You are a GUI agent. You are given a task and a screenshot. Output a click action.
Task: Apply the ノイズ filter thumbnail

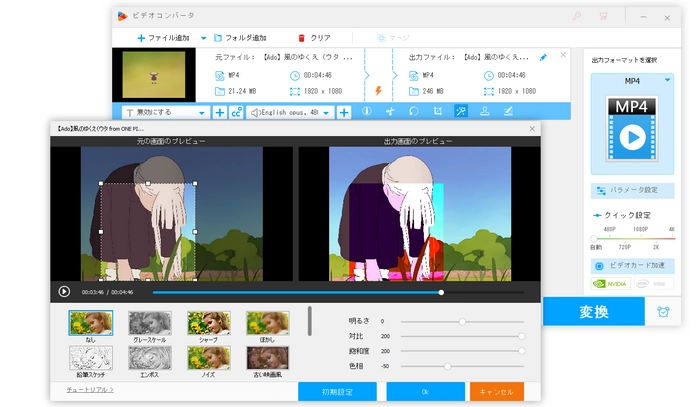pos(209,358)
